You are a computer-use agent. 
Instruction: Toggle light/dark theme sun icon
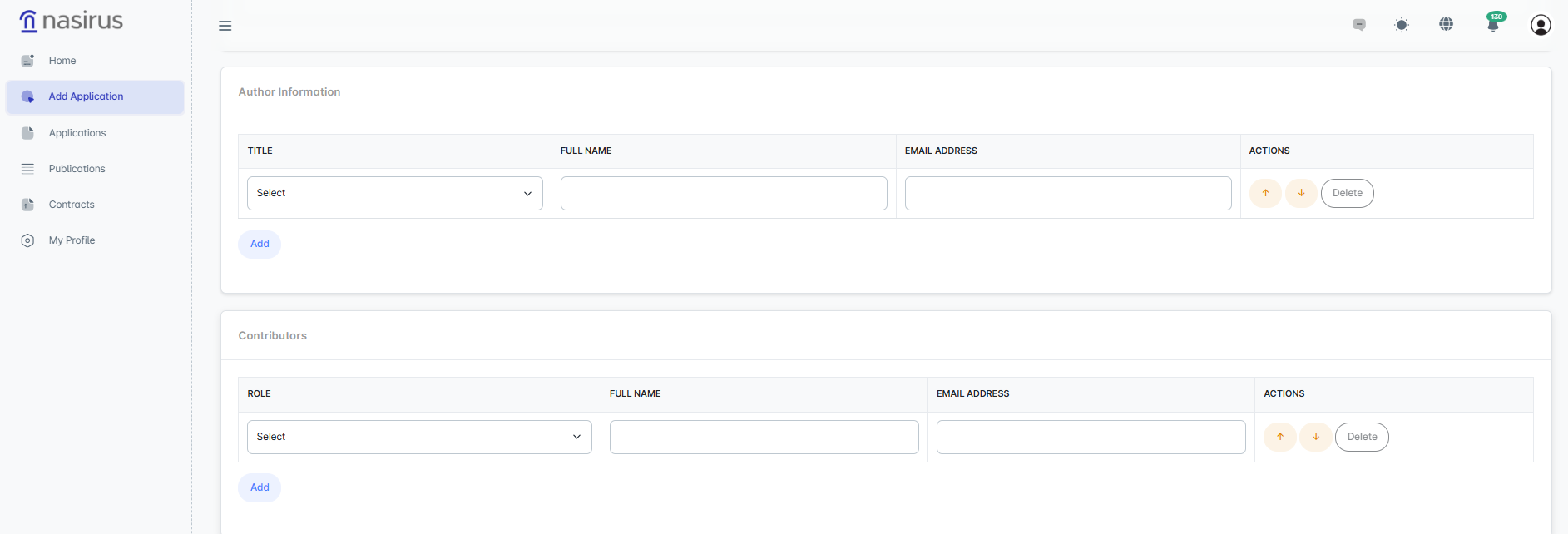(x=1402, y=25)
